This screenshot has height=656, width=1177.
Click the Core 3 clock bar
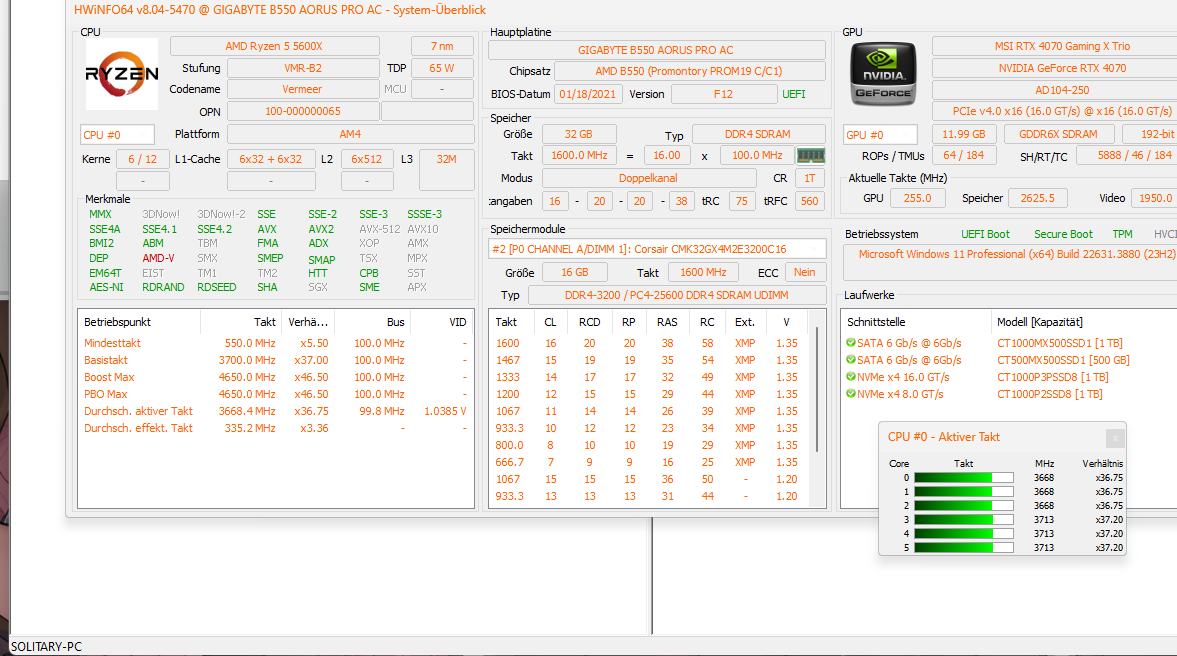[x=964, y=519]
